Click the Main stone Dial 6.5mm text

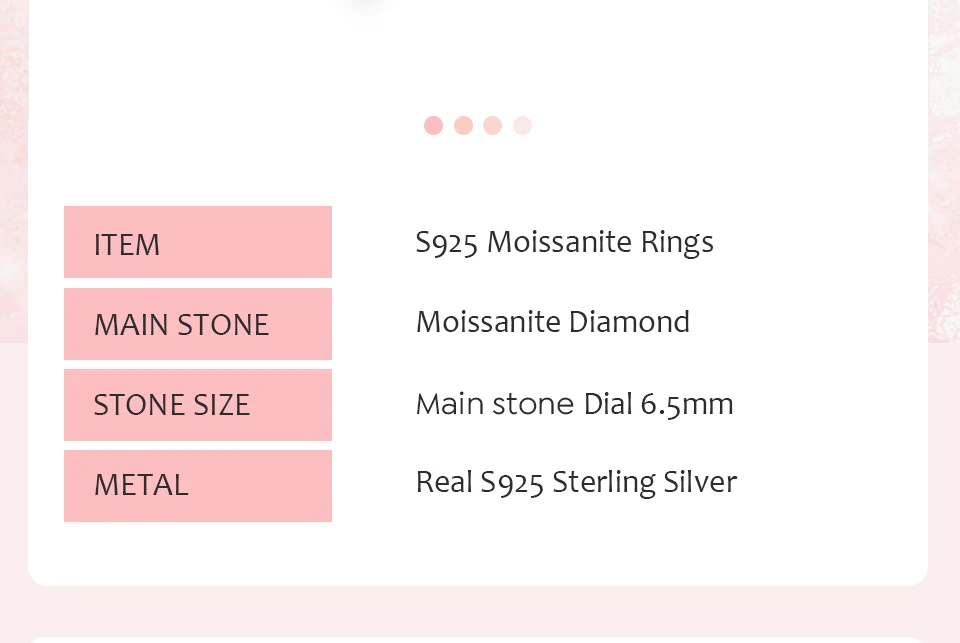tap(574, 404)
